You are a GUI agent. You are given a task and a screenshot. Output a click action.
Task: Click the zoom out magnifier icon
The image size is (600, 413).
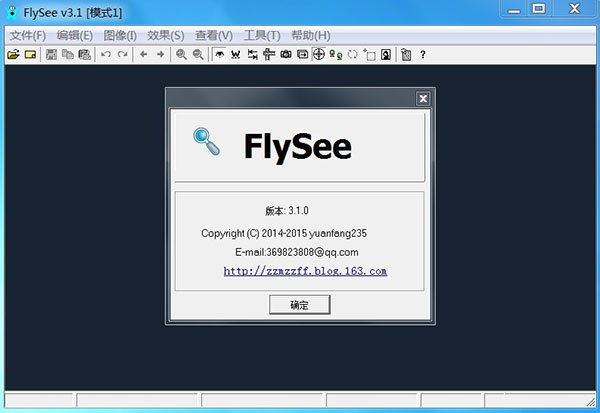point(198,55)
